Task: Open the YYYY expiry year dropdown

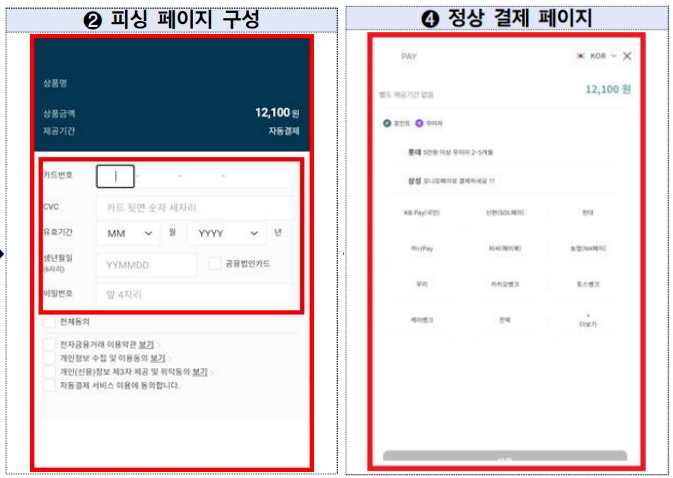Action: pos(227,233)
